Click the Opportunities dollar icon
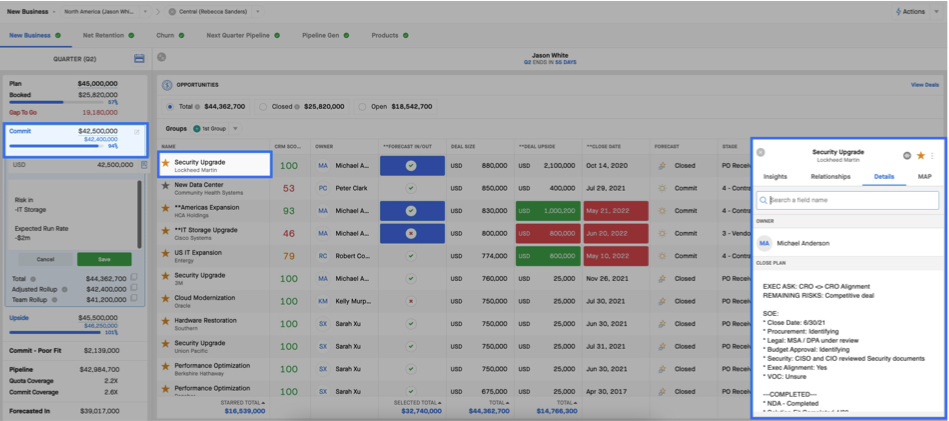The height and width of the screenshot is (421, 949). click(x=167, y=85)
